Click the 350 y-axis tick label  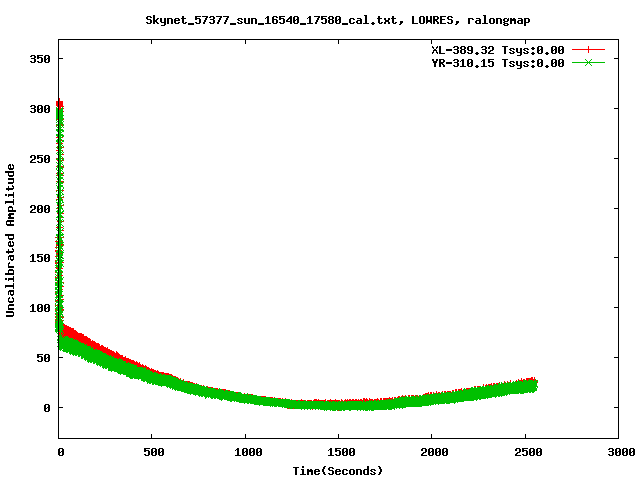[x=40, y=59]
